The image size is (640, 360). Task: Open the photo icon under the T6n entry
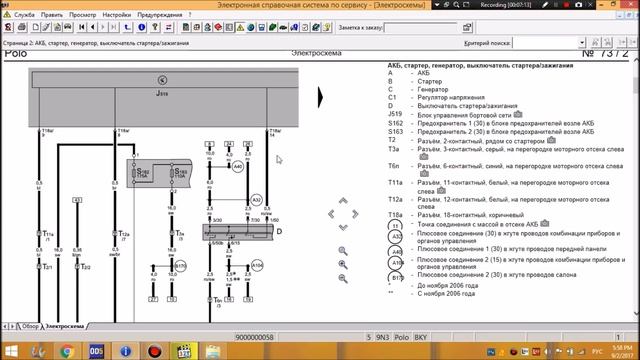(x=424, y=173)
